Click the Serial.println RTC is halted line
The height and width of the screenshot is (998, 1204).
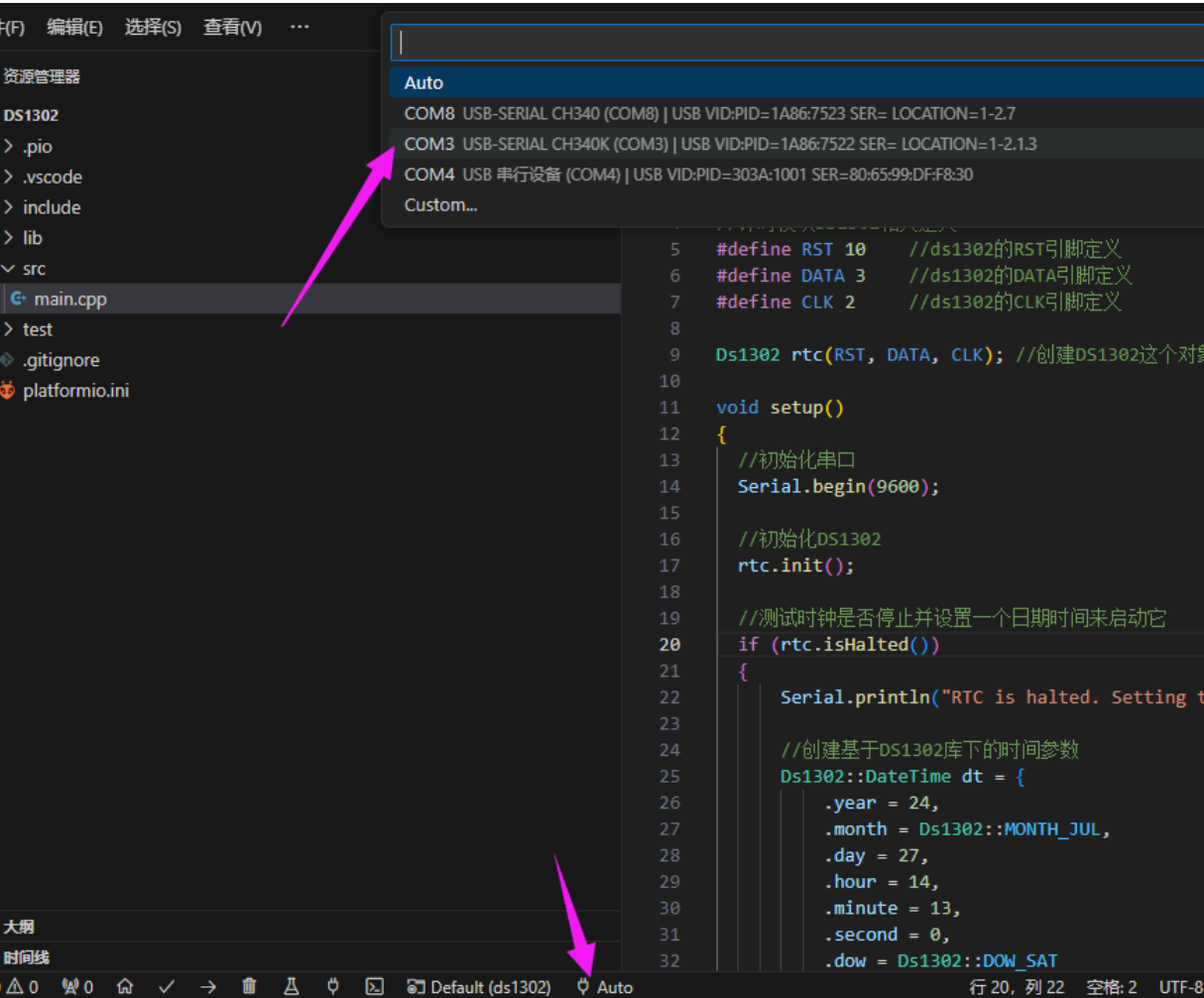[x=992, y=697]
